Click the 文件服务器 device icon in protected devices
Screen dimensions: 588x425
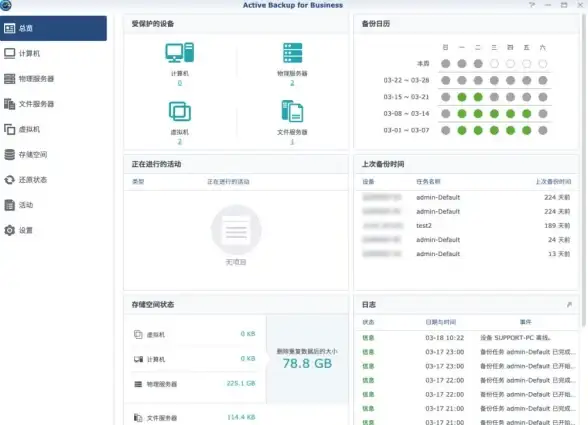[292, 111]
